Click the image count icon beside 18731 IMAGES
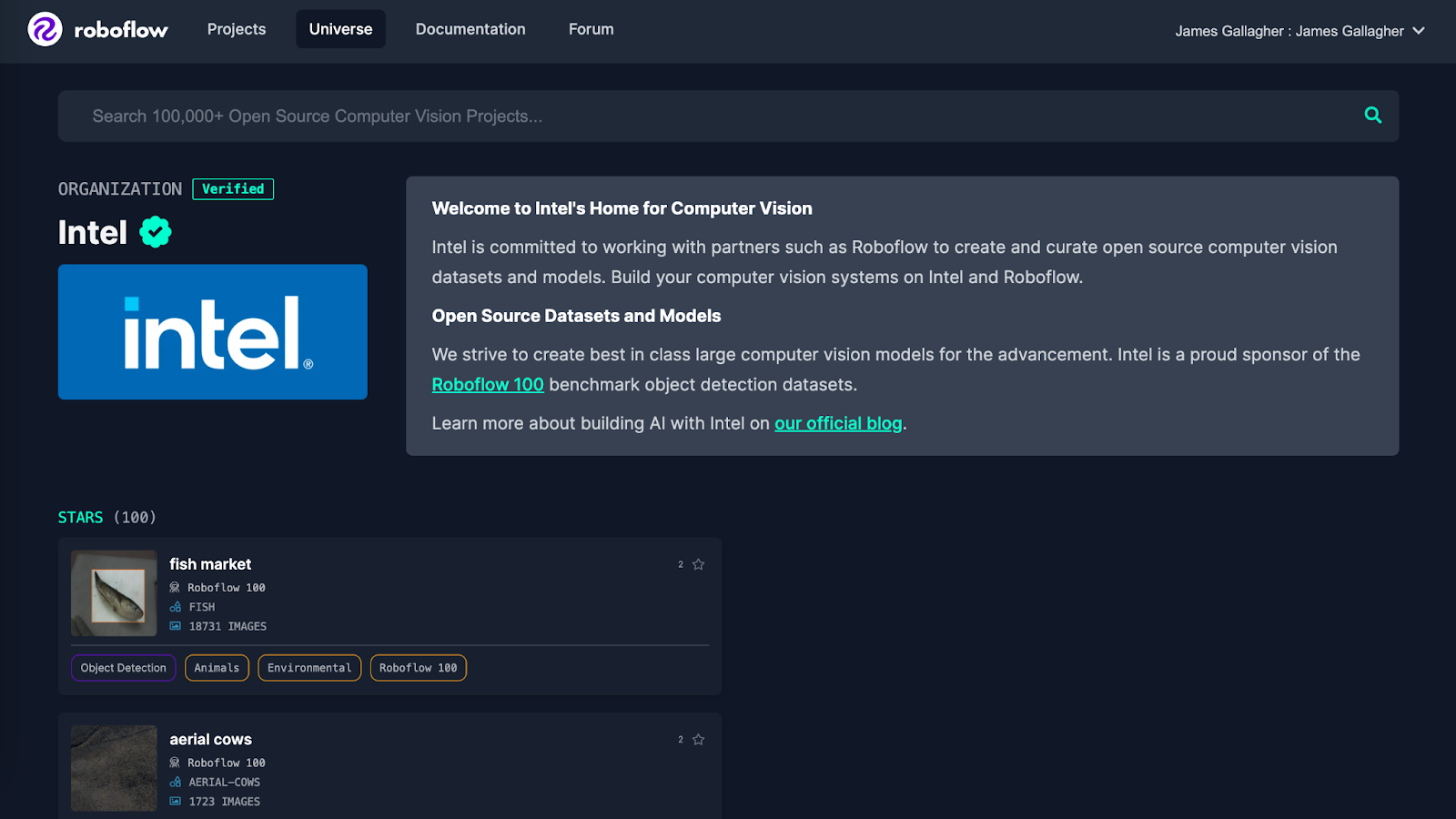This screenshot has width=1456, height=819. pos(175,626)
